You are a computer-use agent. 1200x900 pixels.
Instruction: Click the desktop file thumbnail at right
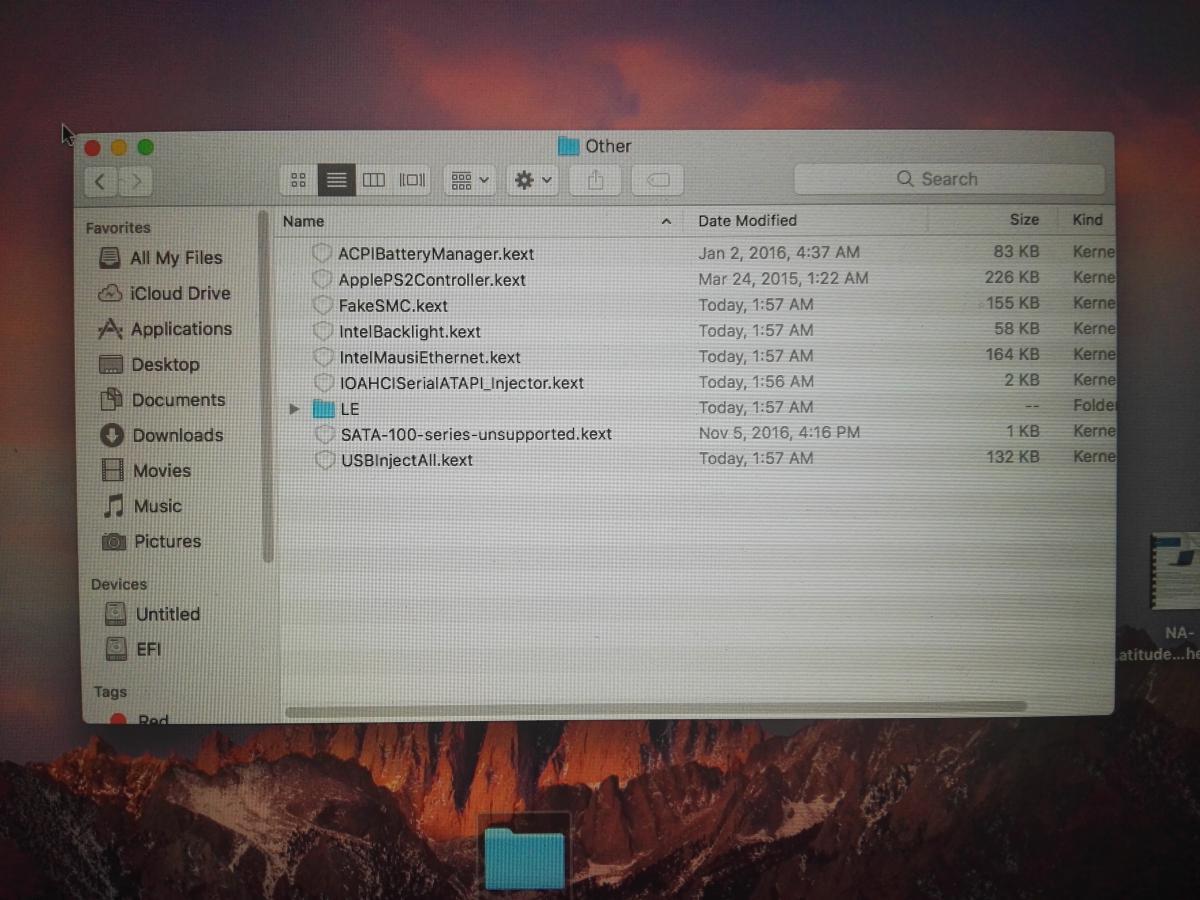(1175, 572)
